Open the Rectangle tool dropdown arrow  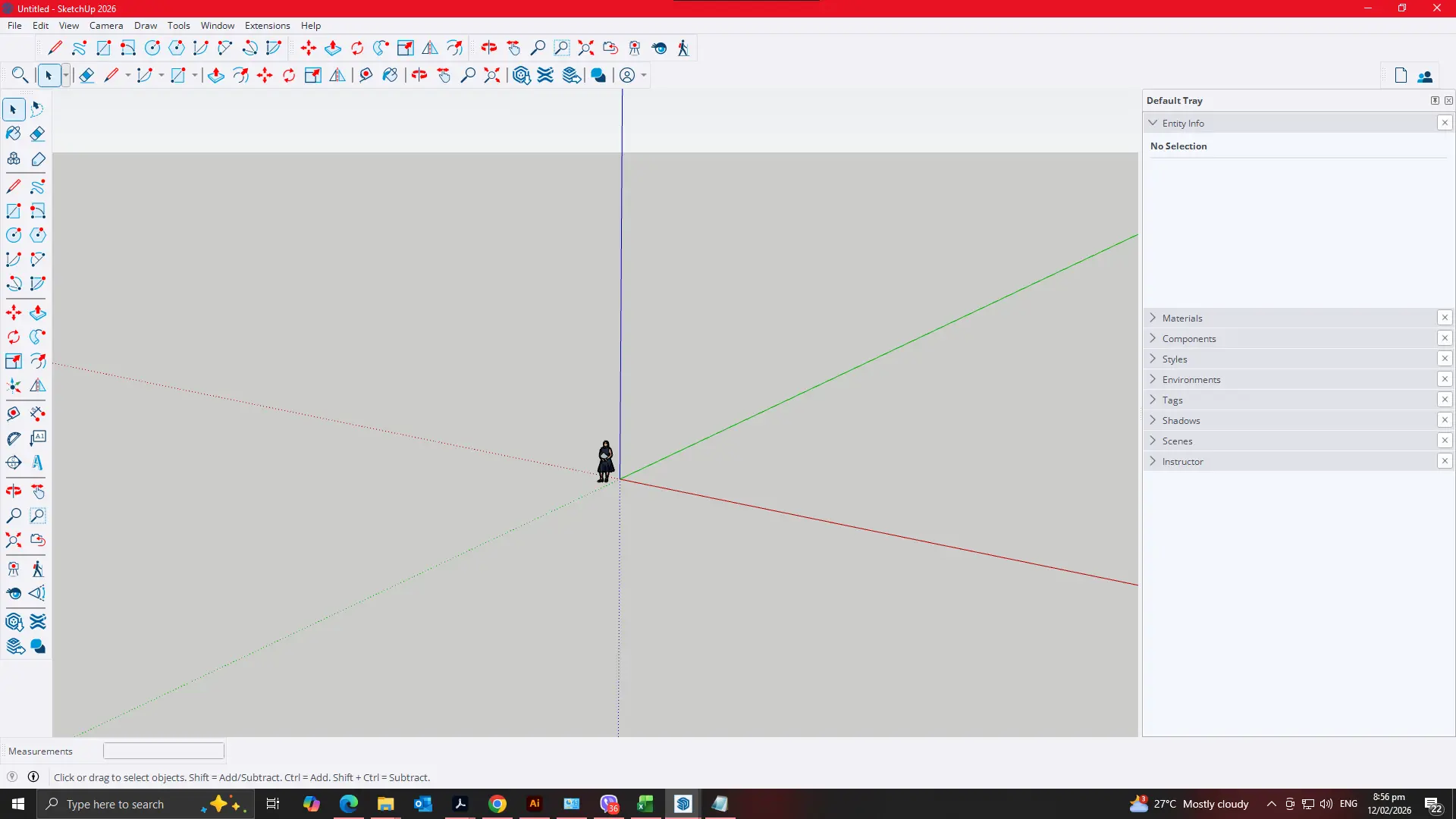pyautogui.click(x=194, y=75)
